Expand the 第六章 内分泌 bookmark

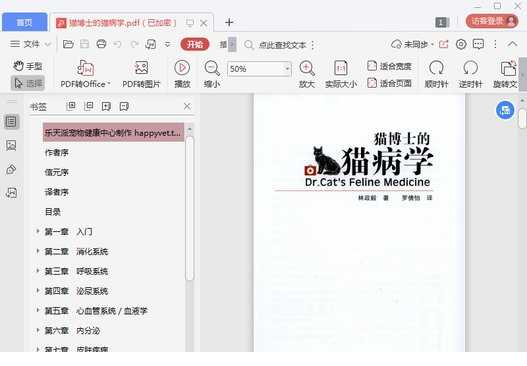(x=38, y=330)
